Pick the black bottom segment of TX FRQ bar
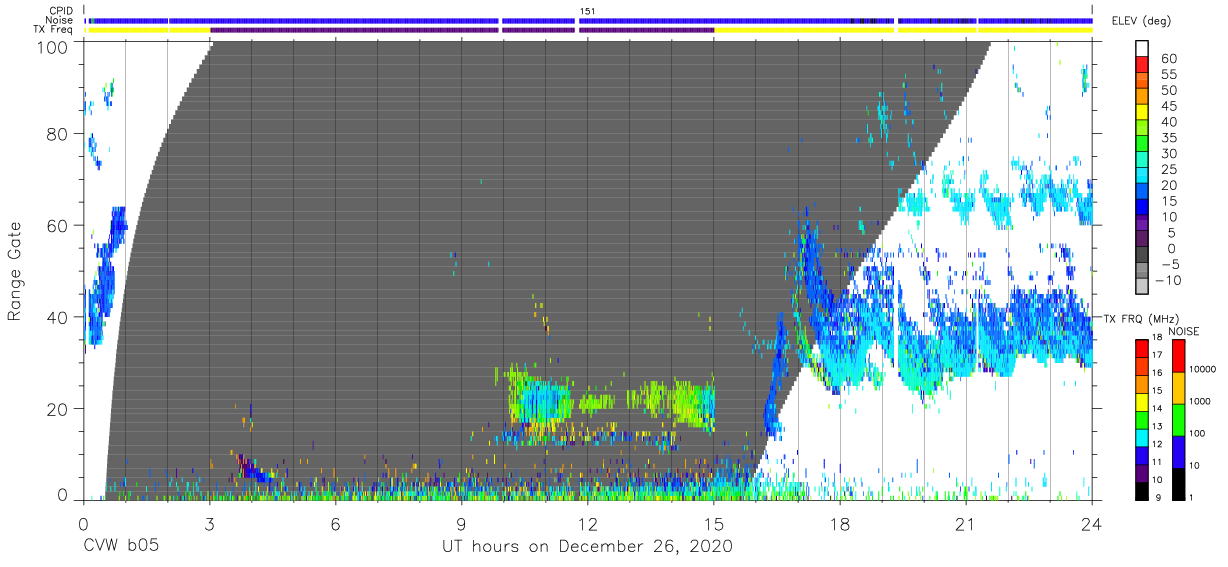The image size is (1228, 567). tap(1143, 489)
